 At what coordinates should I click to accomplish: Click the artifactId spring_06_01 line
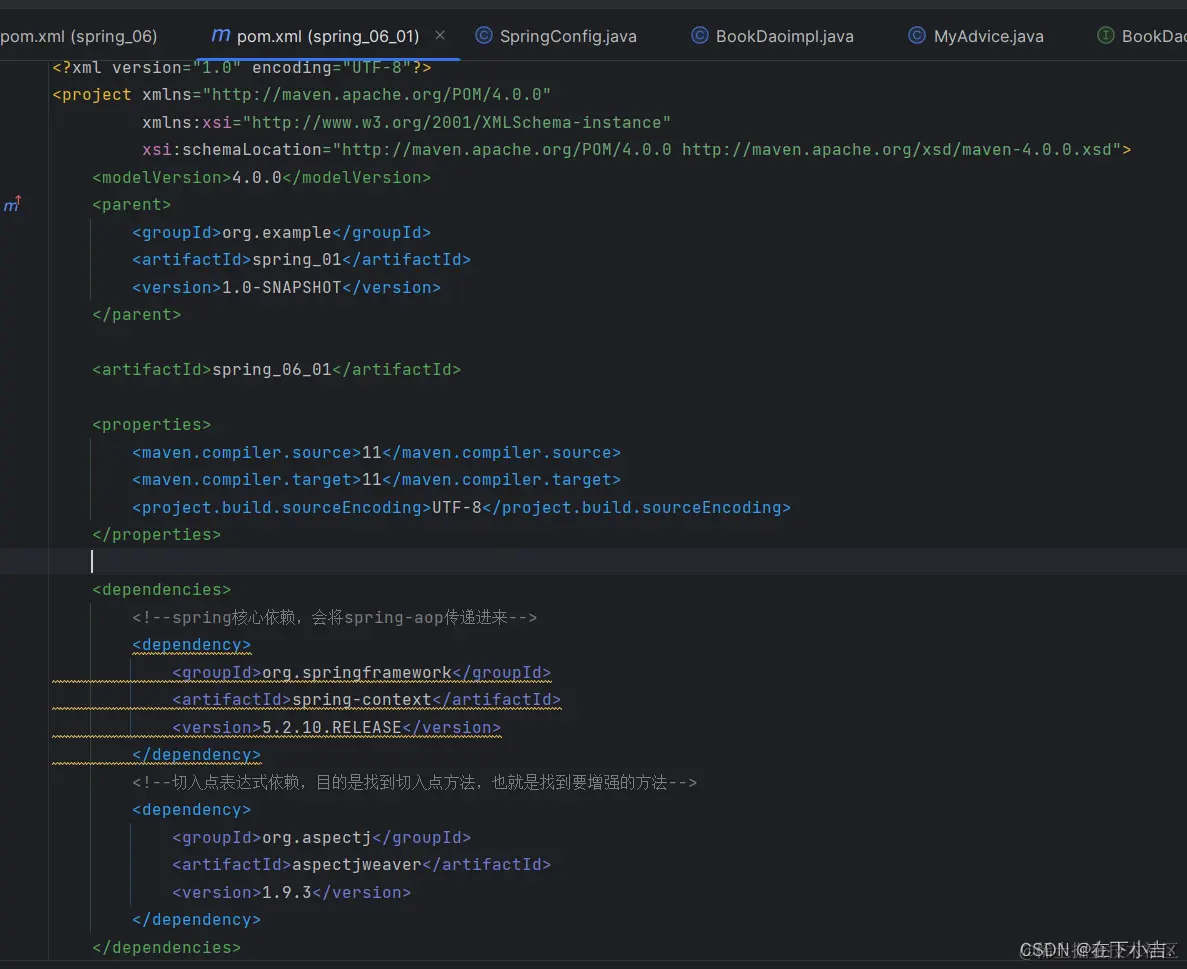click(x=276, y=369)
